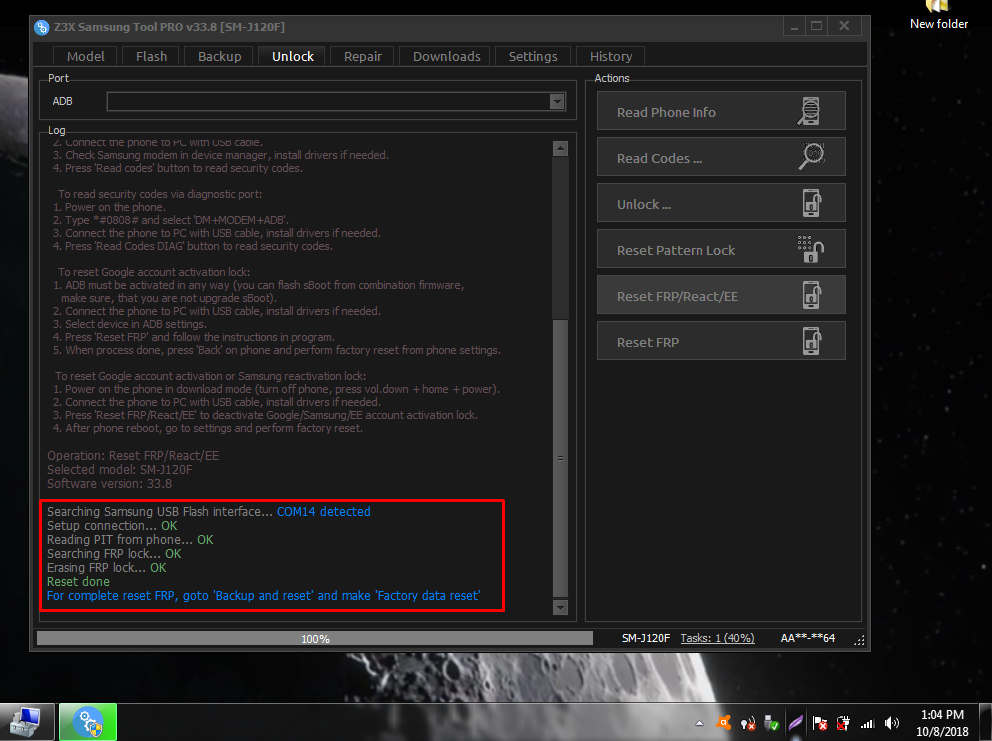Click the safely remove hardware tray icon
Image resolution: width=992 pixels, height=741 pixels.
(771, 723)
